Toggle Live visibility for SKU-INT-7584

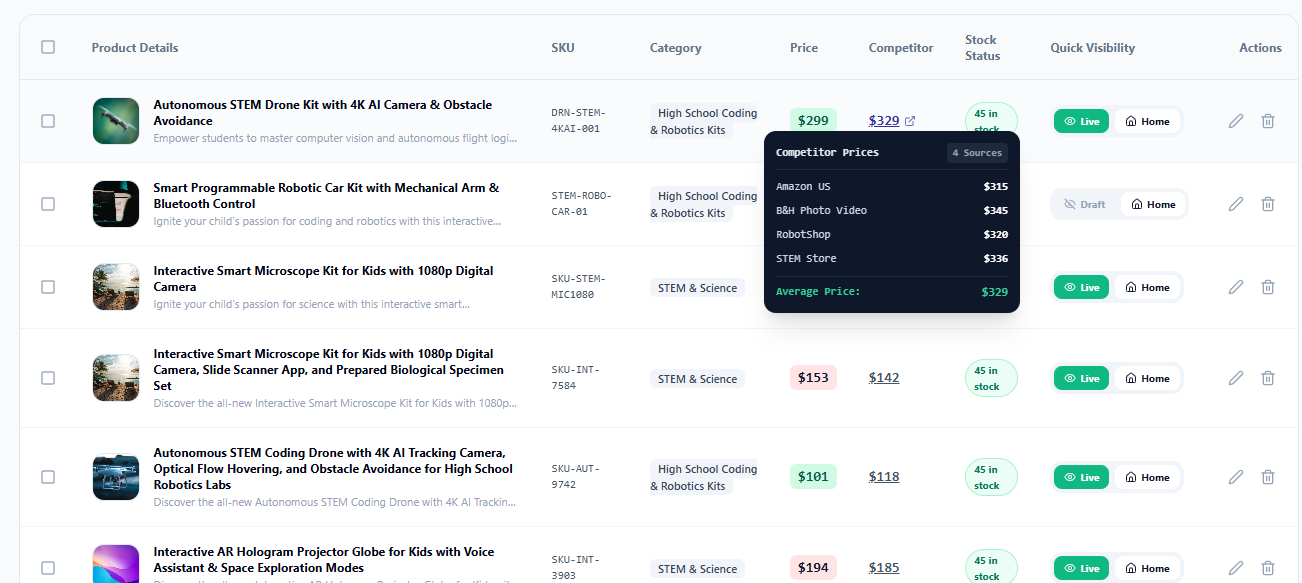point(1081,378)
